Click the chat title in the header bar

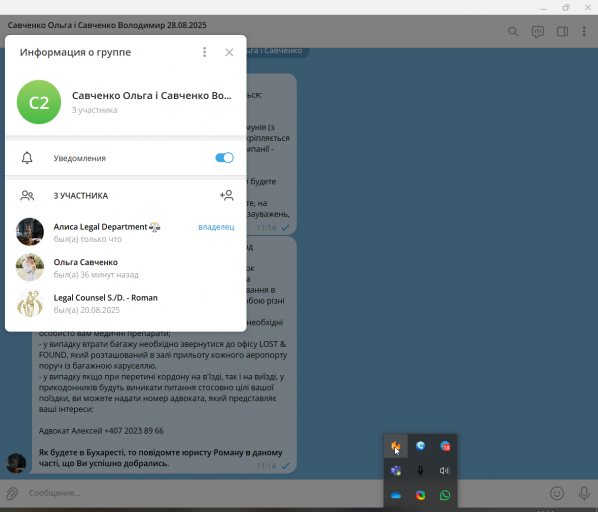tap(107, 25)
